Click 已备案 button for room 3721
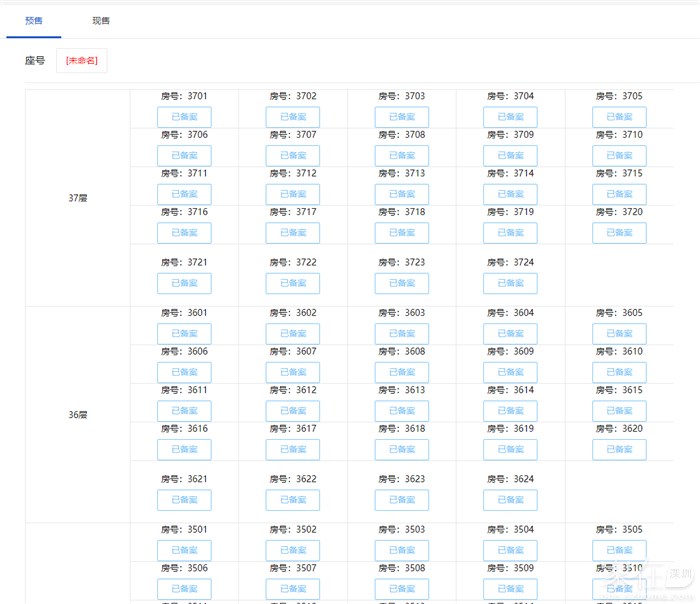Viewport: 700px width, 604px height. (184, 283)
